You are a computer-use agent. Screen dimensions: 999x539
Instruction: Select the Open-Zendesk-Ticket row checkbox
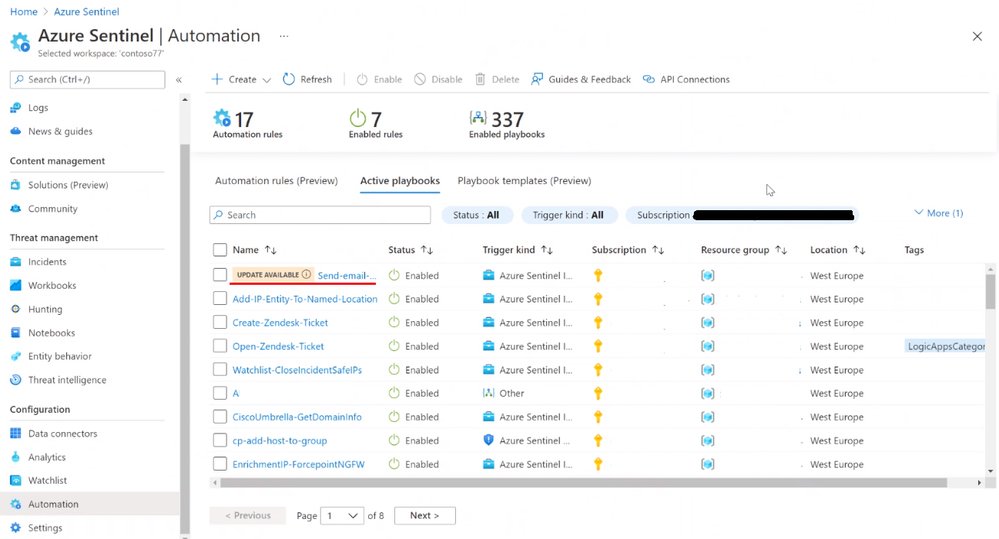pos(220,346)
